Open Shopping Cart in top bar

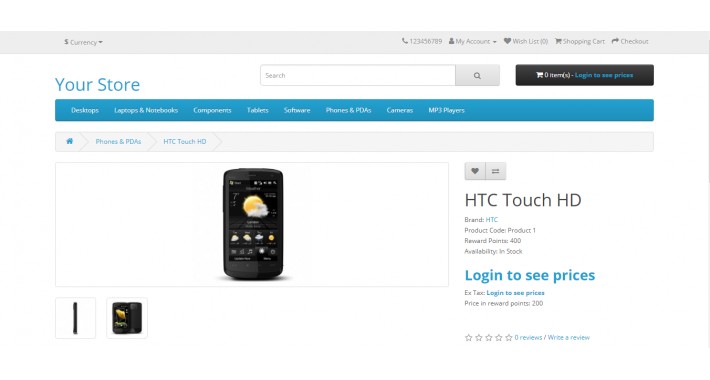pos(580,41)
